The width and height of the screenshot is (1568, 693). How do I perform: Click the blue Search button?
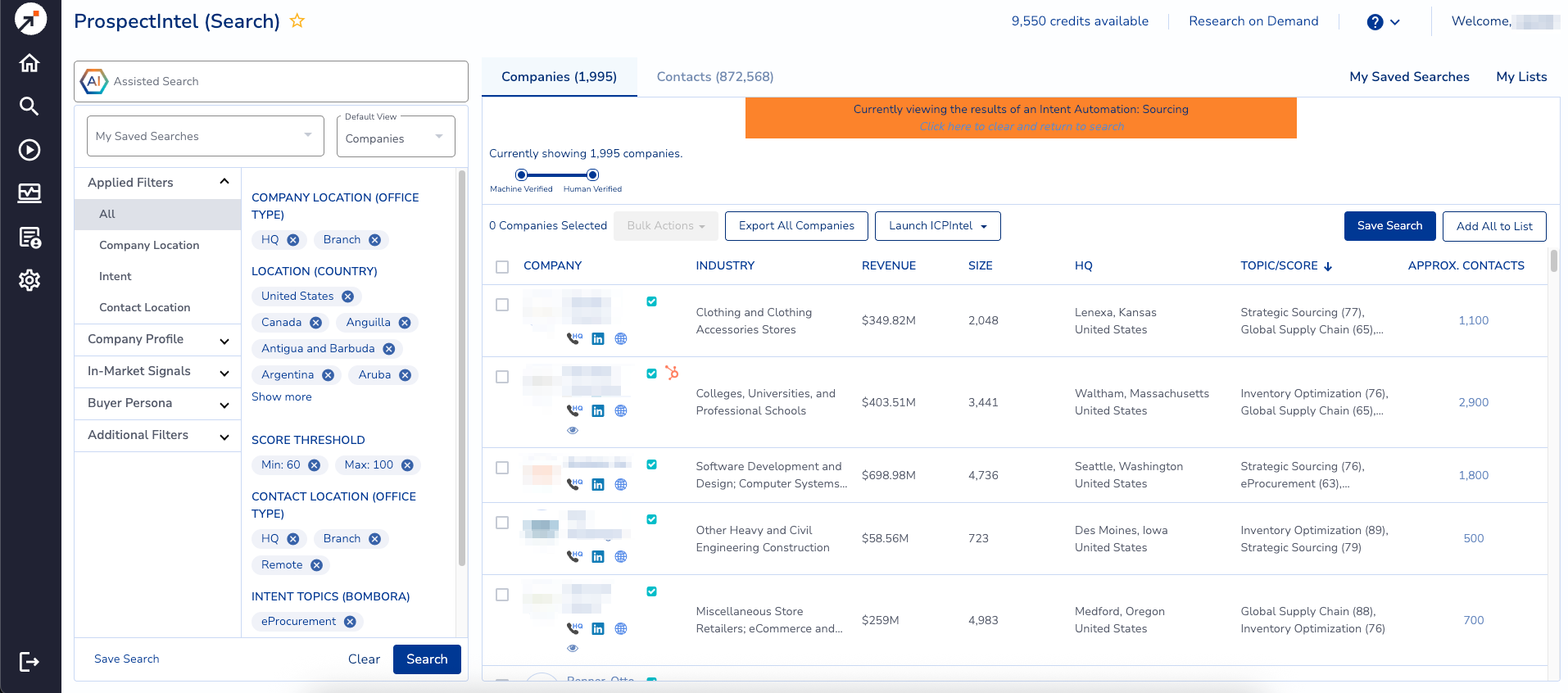pos(427,659)
